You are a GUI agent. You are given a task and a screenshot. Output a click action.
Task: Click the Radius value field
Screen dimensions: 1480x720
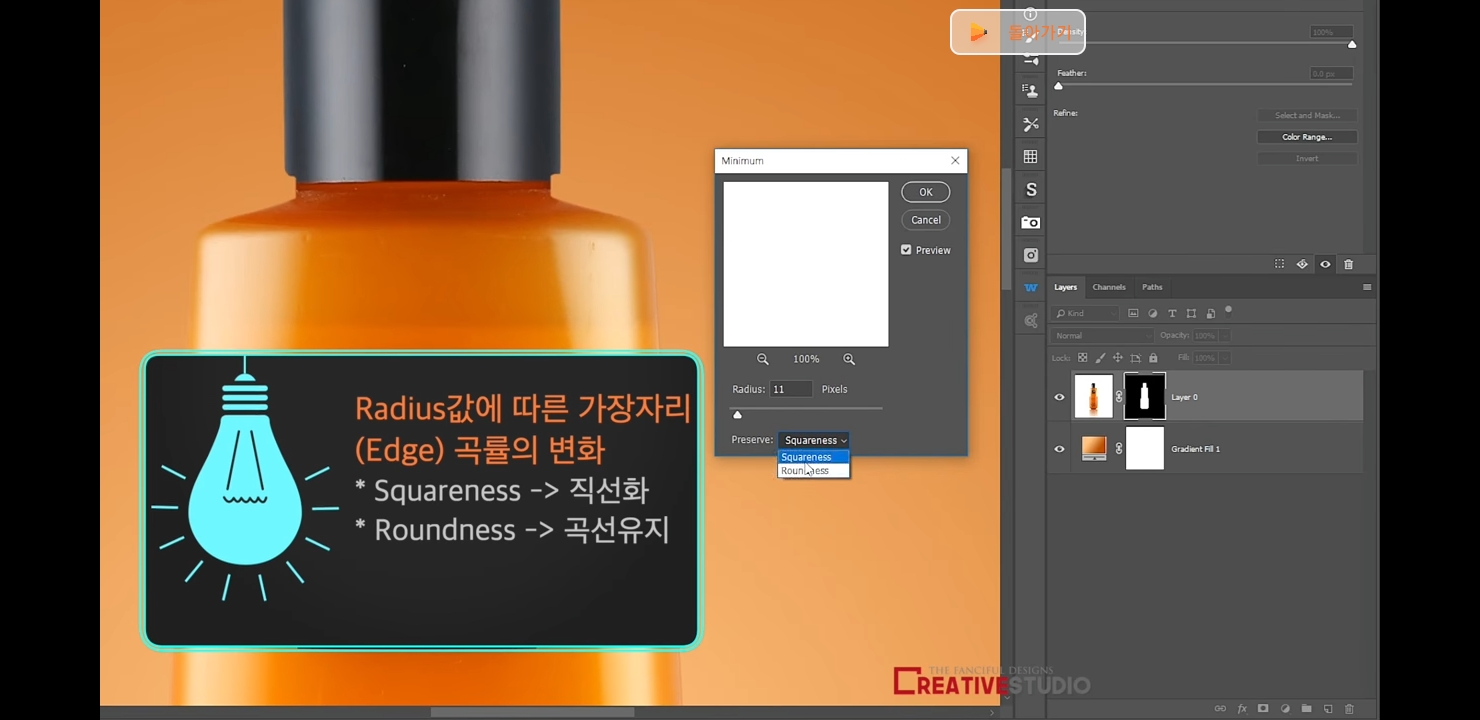click(790, 389)
